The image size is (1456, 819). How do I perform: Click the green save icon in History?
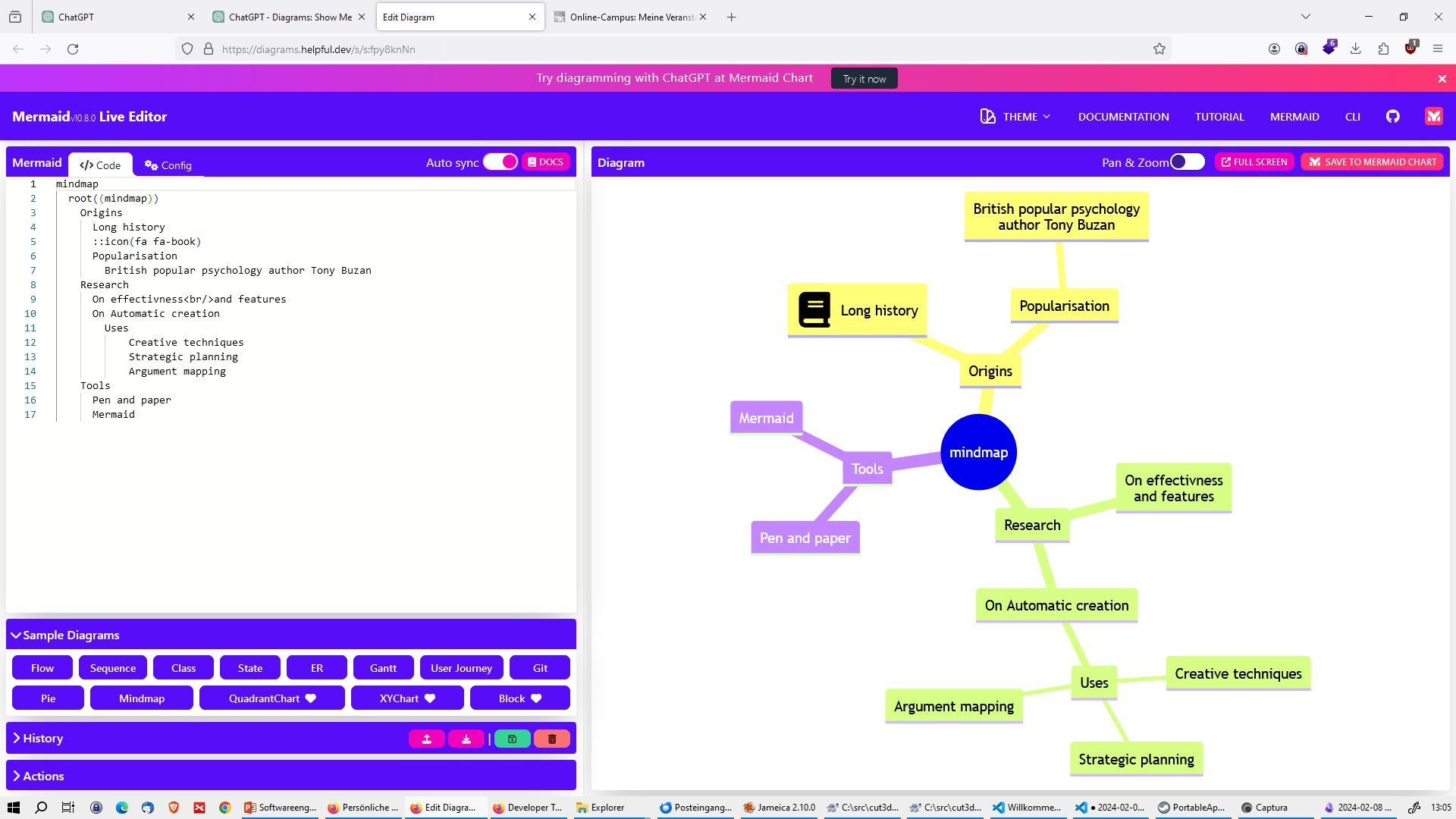click(x=513, y=739)
